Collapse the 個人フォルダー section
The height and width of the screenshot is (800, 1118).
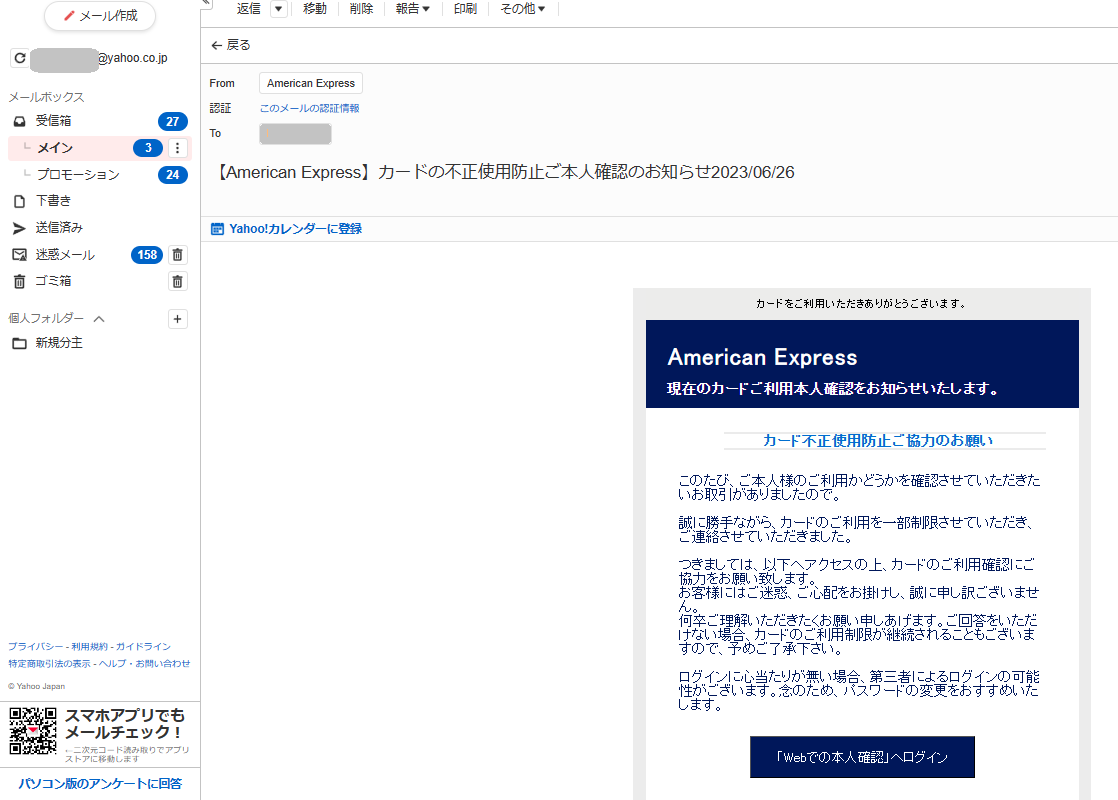click(x=99, y=319)
